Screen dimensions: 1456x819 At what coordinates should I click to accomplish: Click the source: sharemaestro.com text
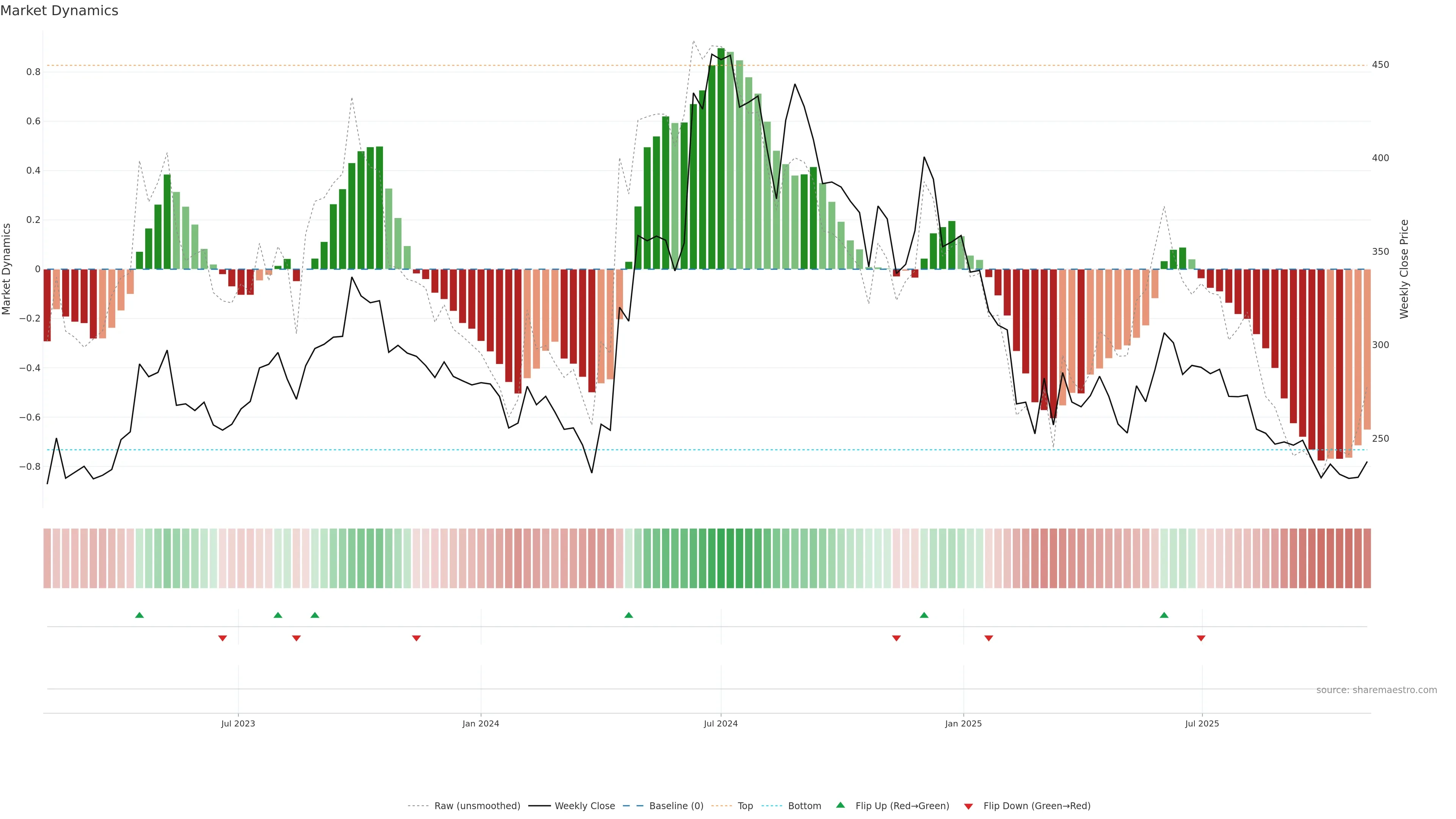pos(1376,690)
